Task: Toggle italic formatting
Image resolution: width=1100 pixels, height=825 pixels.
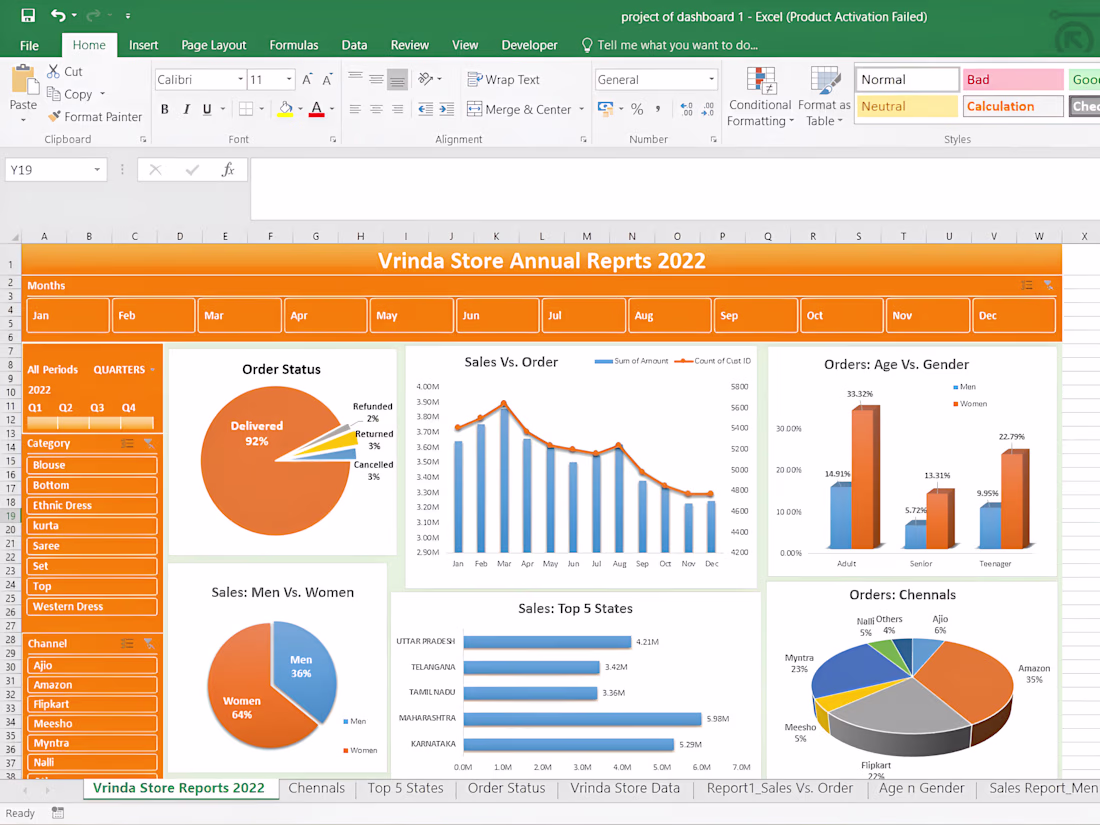Action: [x=186, y=109]
